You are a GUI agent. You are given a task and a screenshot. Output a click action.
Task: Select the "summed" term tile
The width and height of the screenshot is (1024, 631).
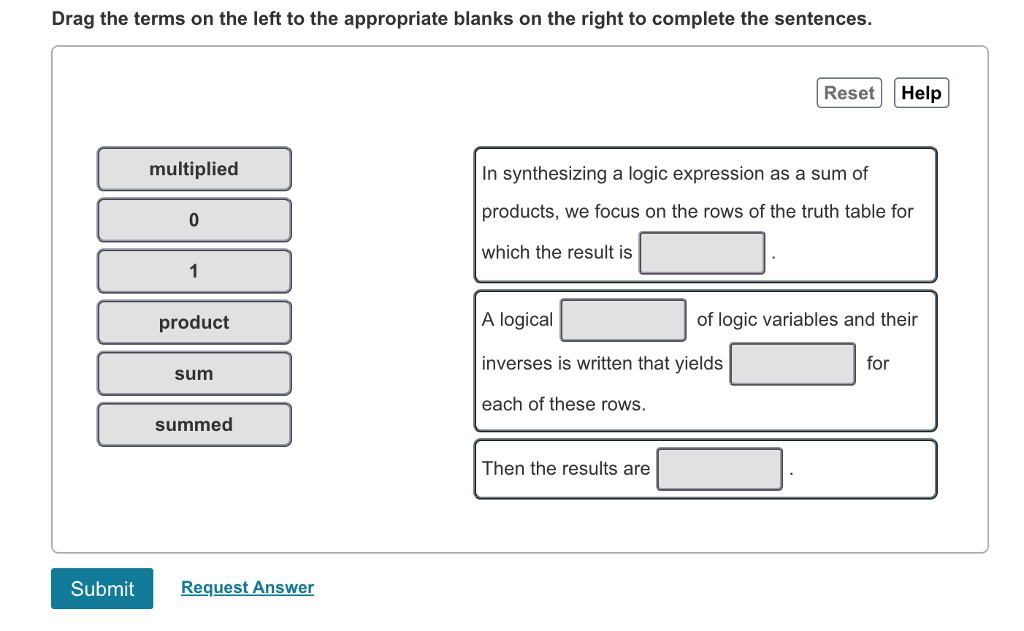click(194, 424)
